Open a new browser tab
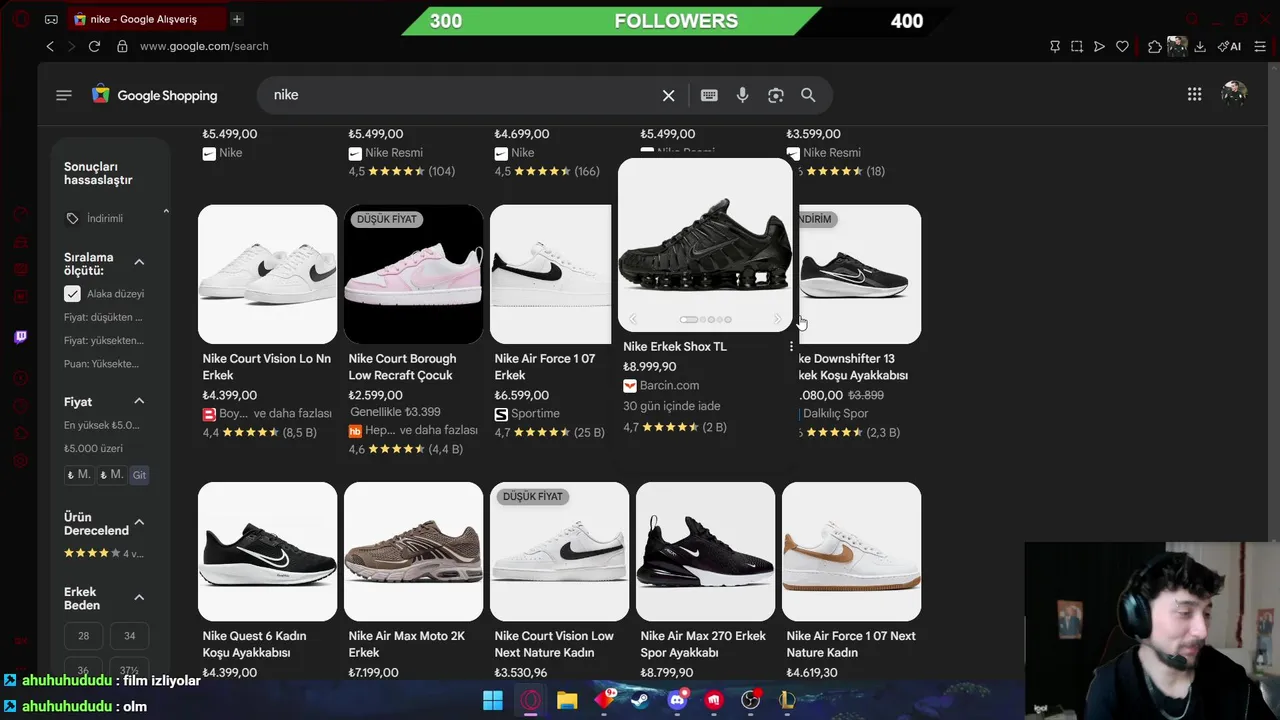The height and width of the screenshot is (720, 1280). coord(236,19)
